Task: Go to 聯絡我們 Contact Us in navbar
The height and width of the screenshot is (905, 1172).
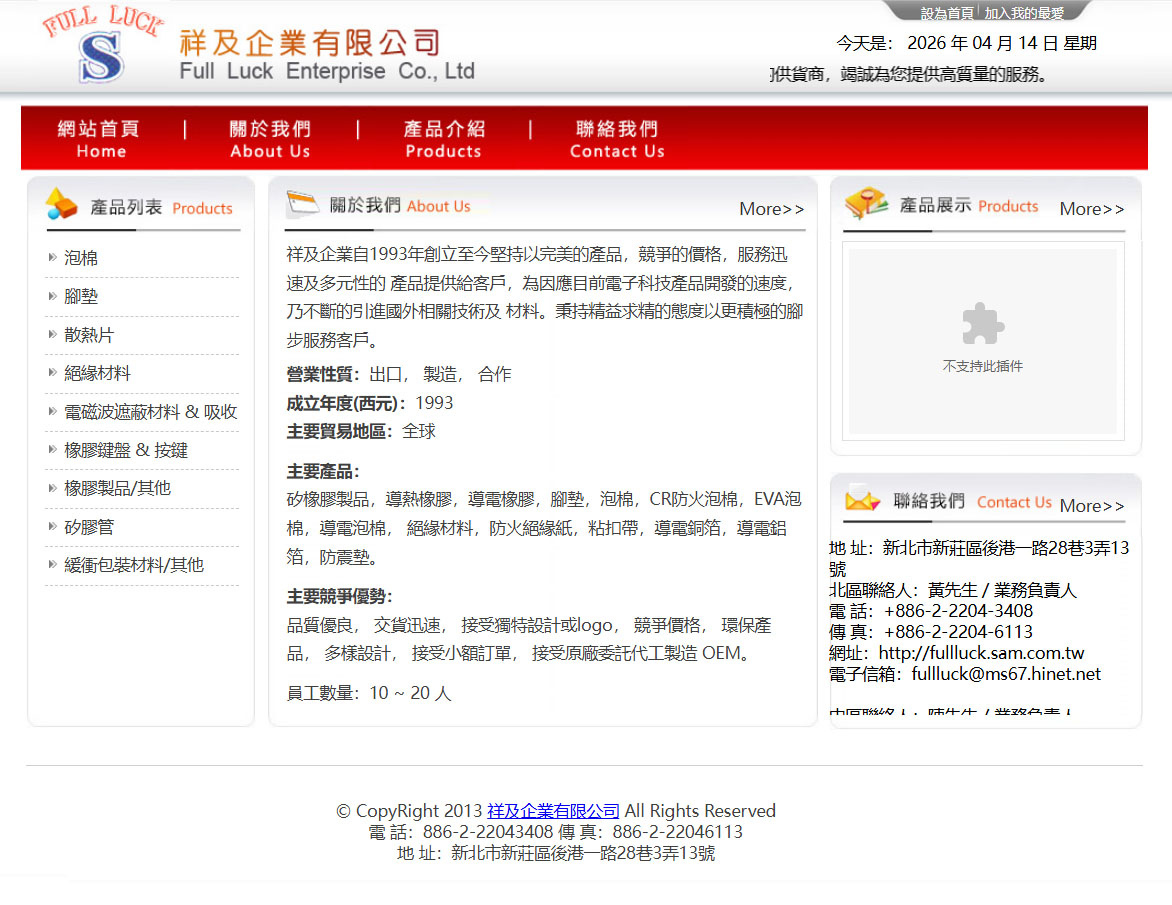Action: 617,139
